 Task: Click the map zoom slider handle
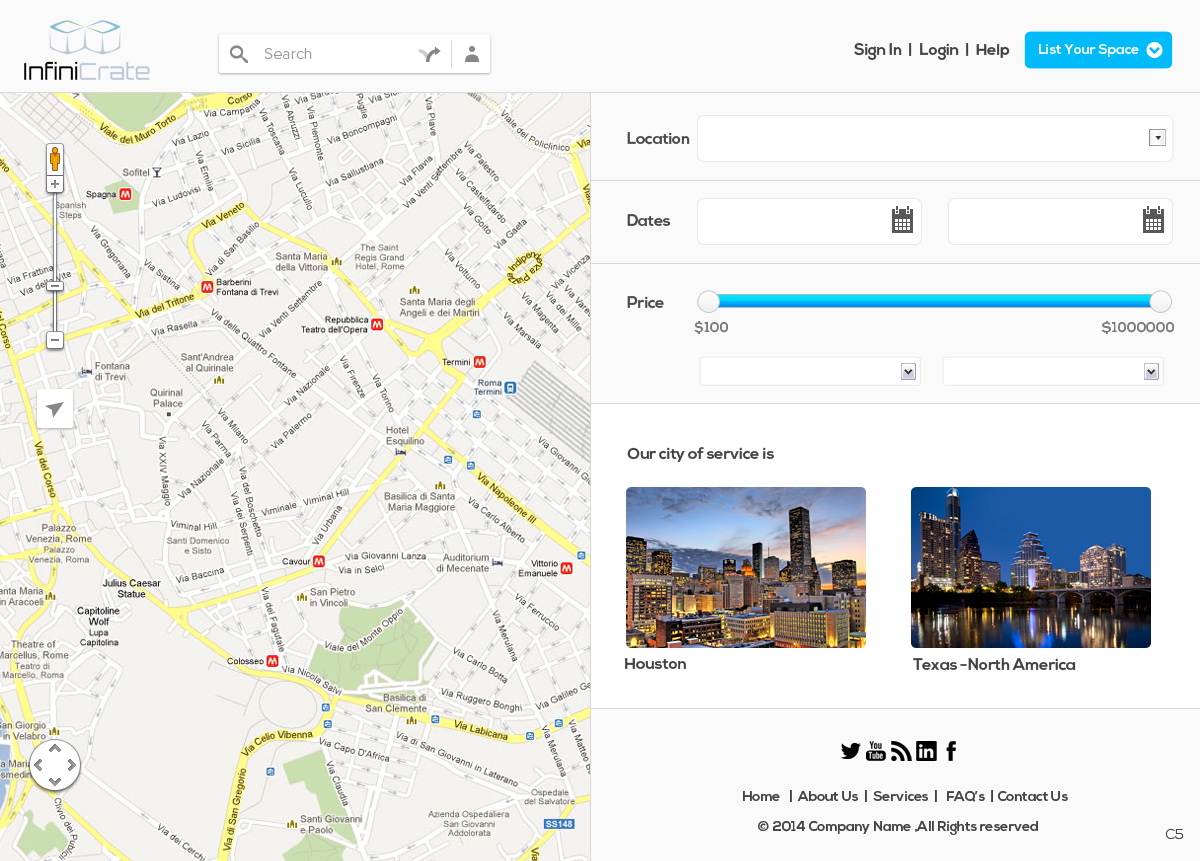[x=55, y=286]
